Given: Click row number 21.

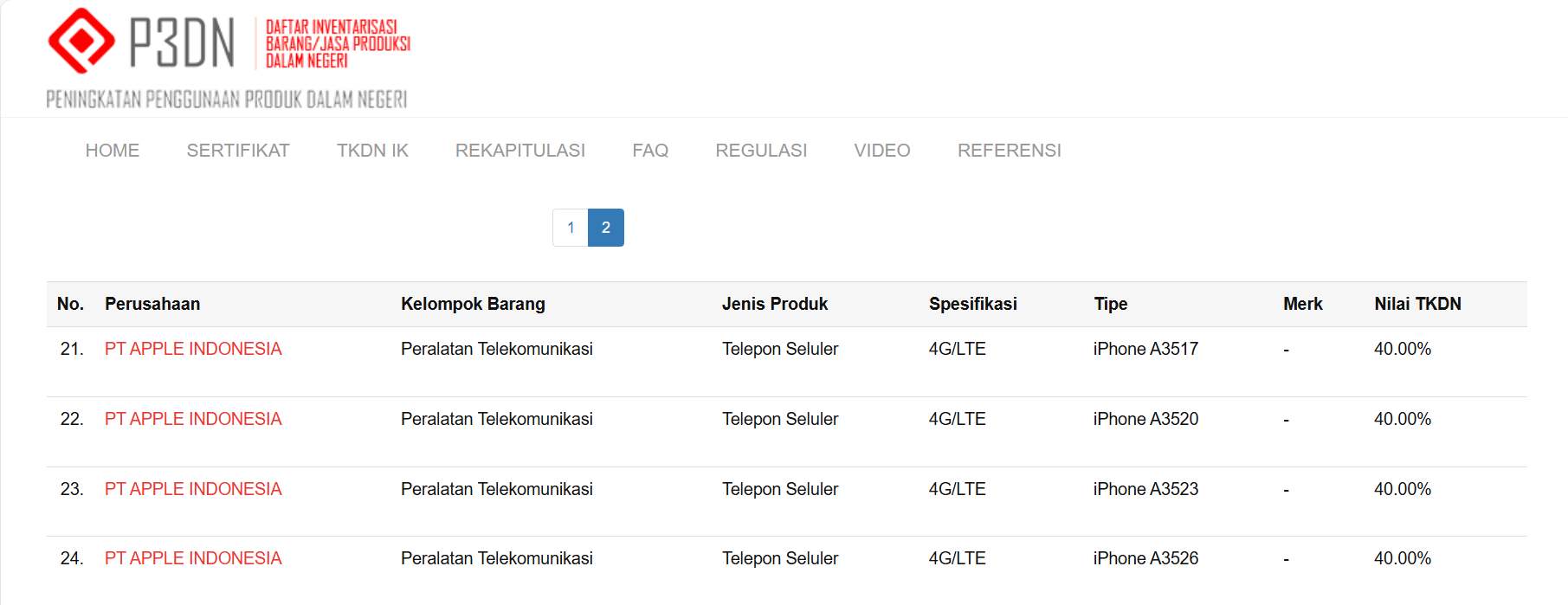Looking at the screenshot, I should click(72, 349).
